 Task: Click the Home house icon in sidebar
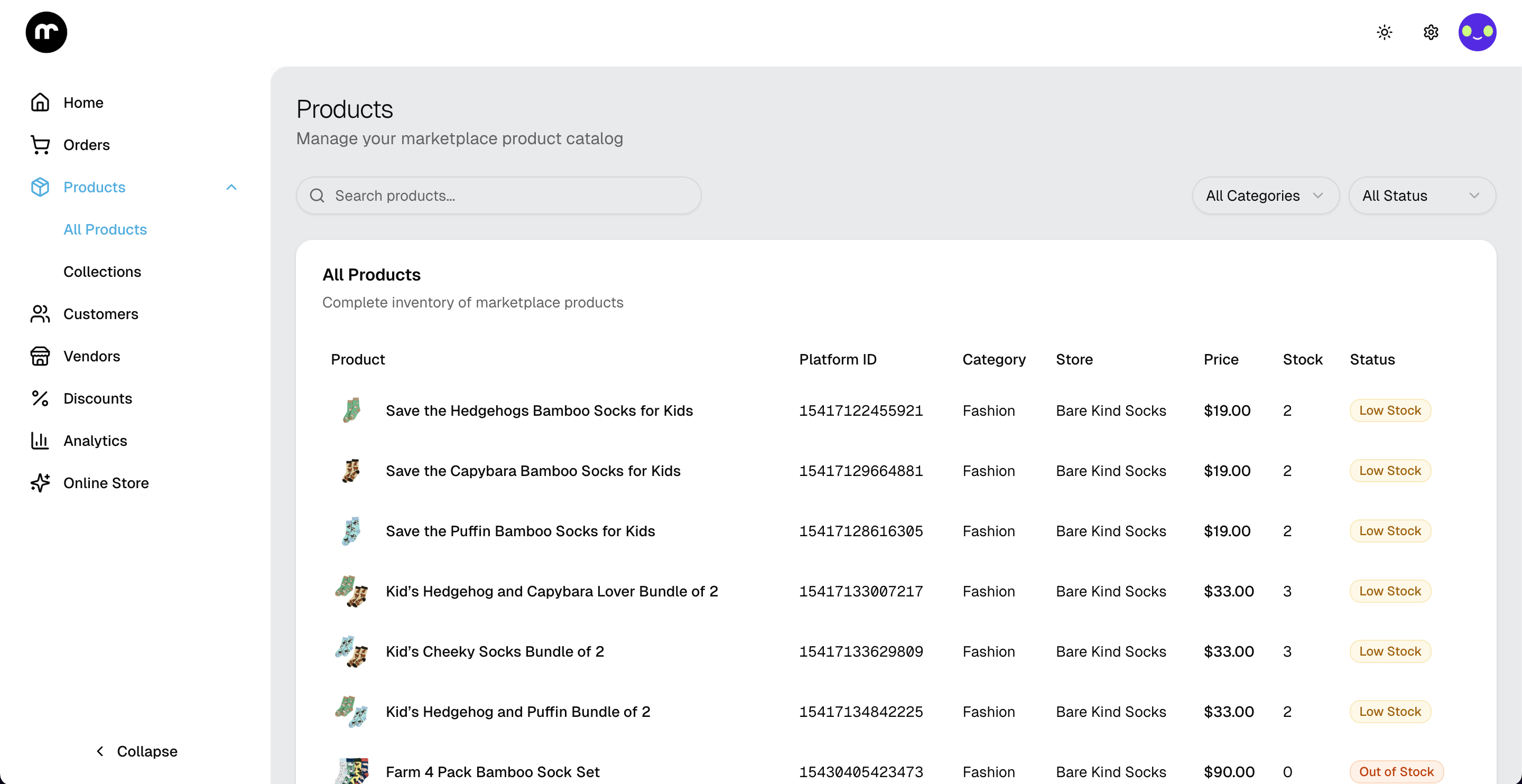coord(40,102)
